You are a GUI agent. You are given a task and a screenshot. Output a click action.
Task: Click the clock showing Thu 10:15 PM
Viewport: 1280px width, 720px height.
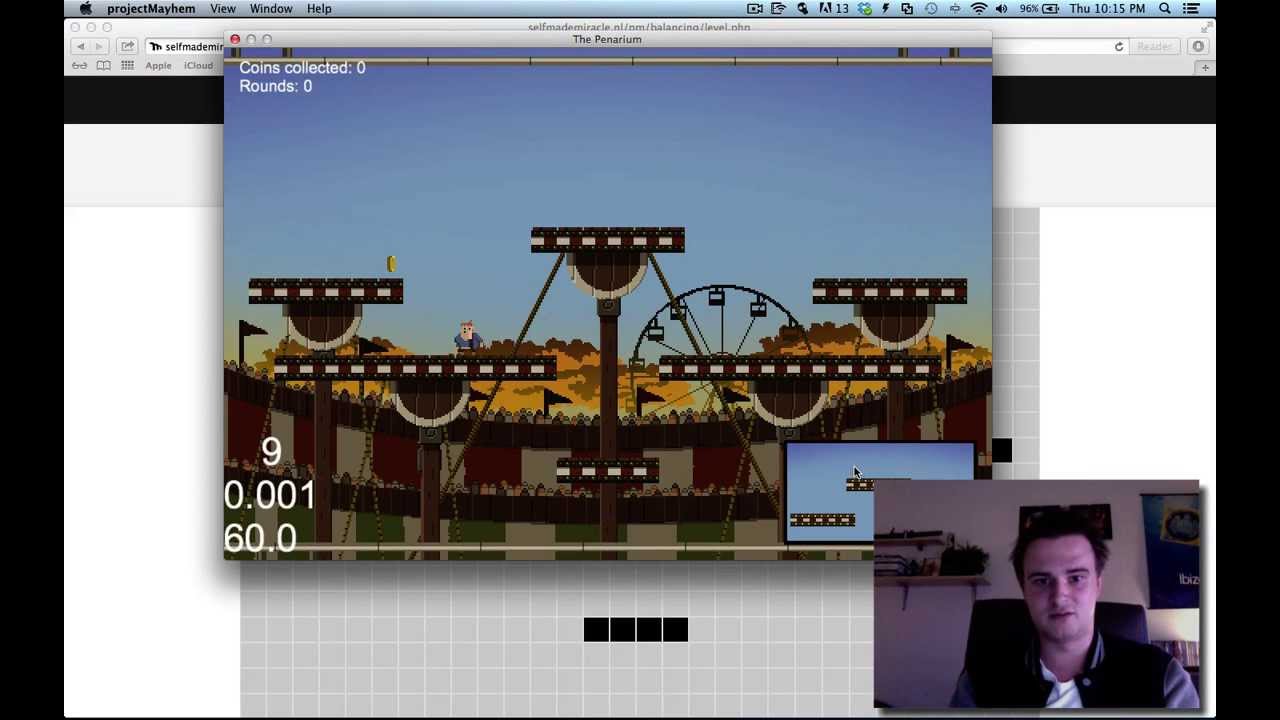tap(1107, 9)
